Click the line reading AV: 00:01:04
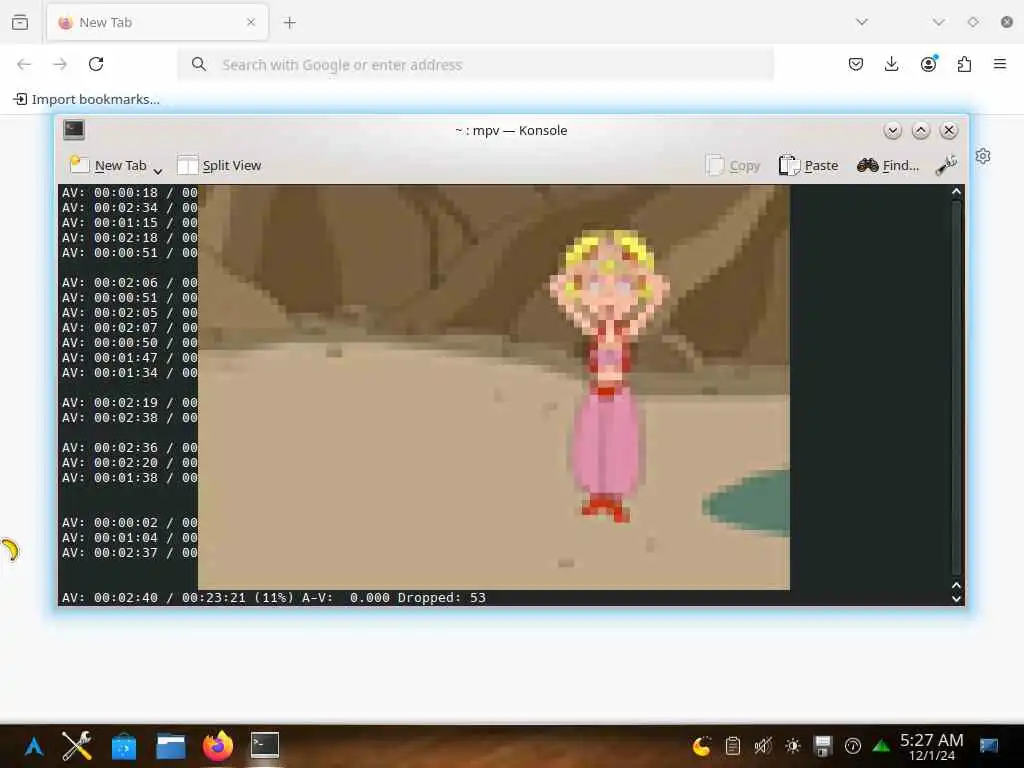This screenshot has width=1024, height=768. pyautogui.click(x=129, y=537)
